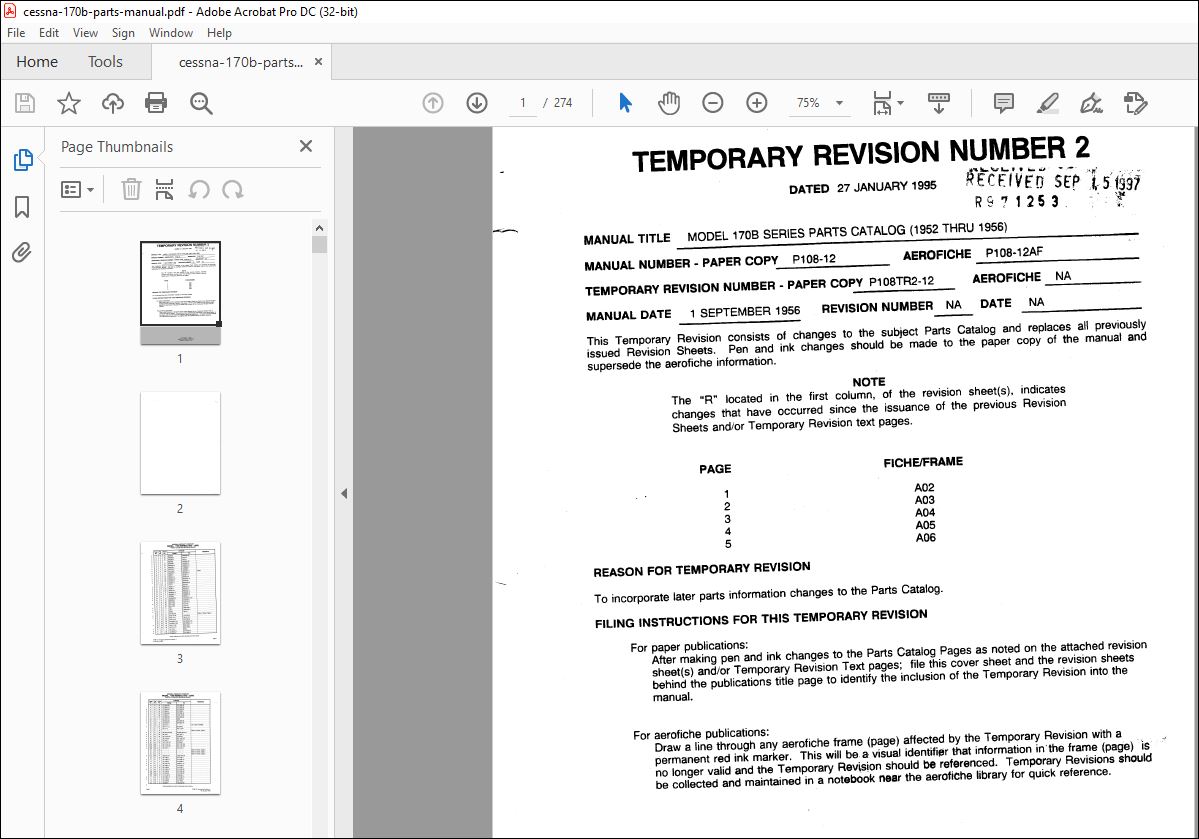Click the page number input field
This screenshot has width=1199, height=839.
coord(523,102)
